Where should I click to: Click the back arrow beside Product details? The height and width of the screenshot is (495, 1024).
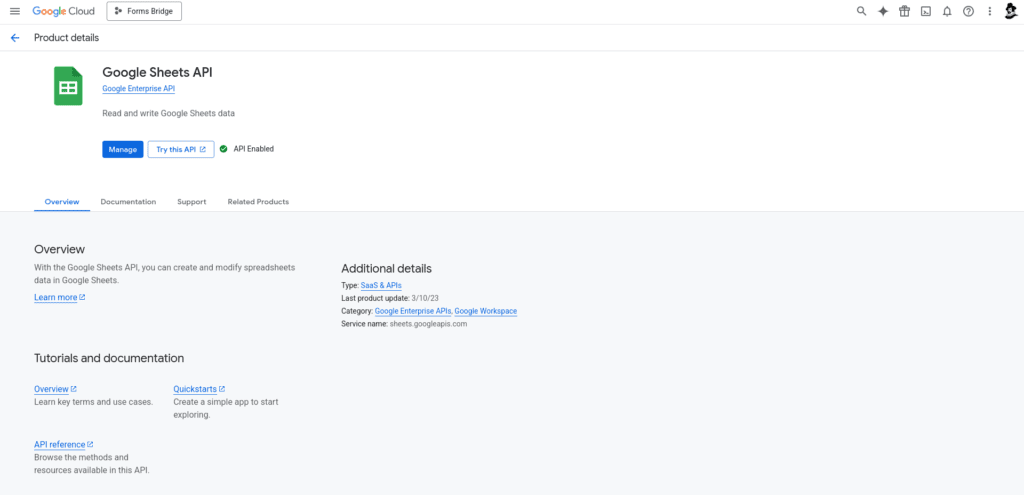point(15,38)
